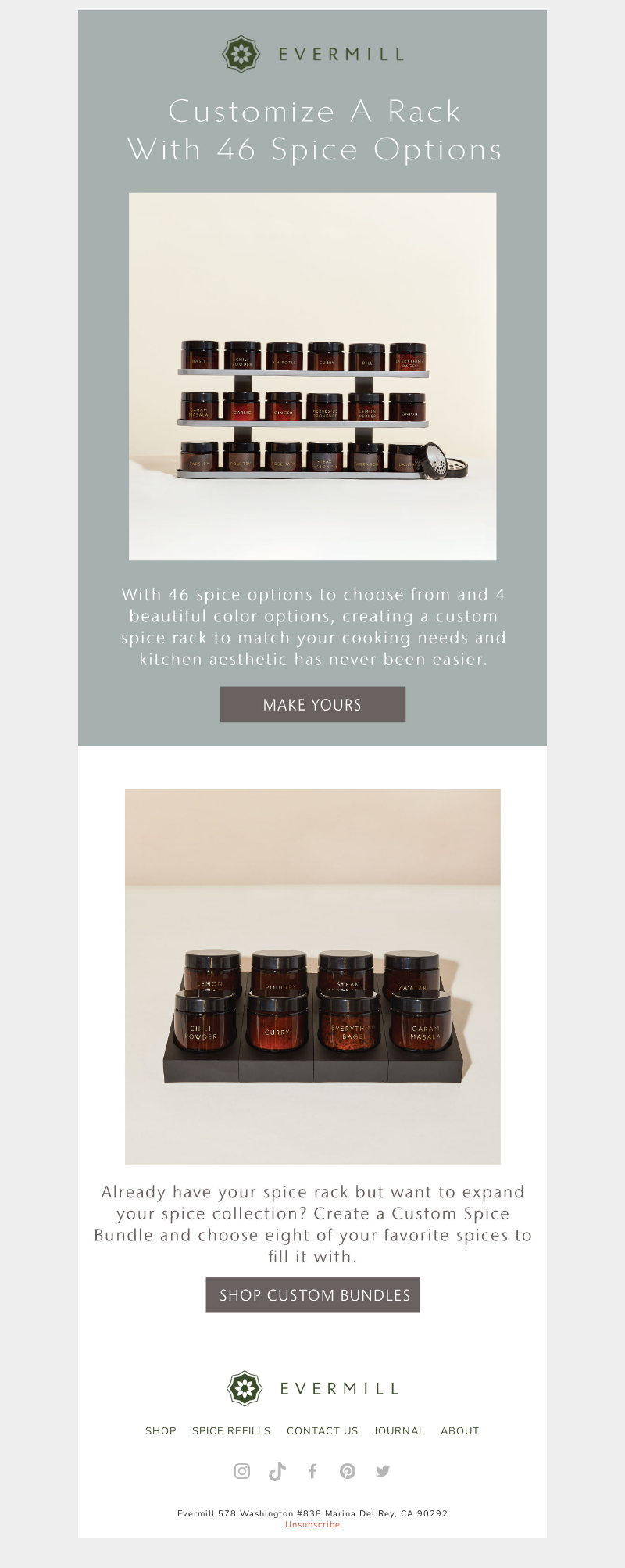
Task: Open the Facebook social icon
Action: (x=312, y=1470)
